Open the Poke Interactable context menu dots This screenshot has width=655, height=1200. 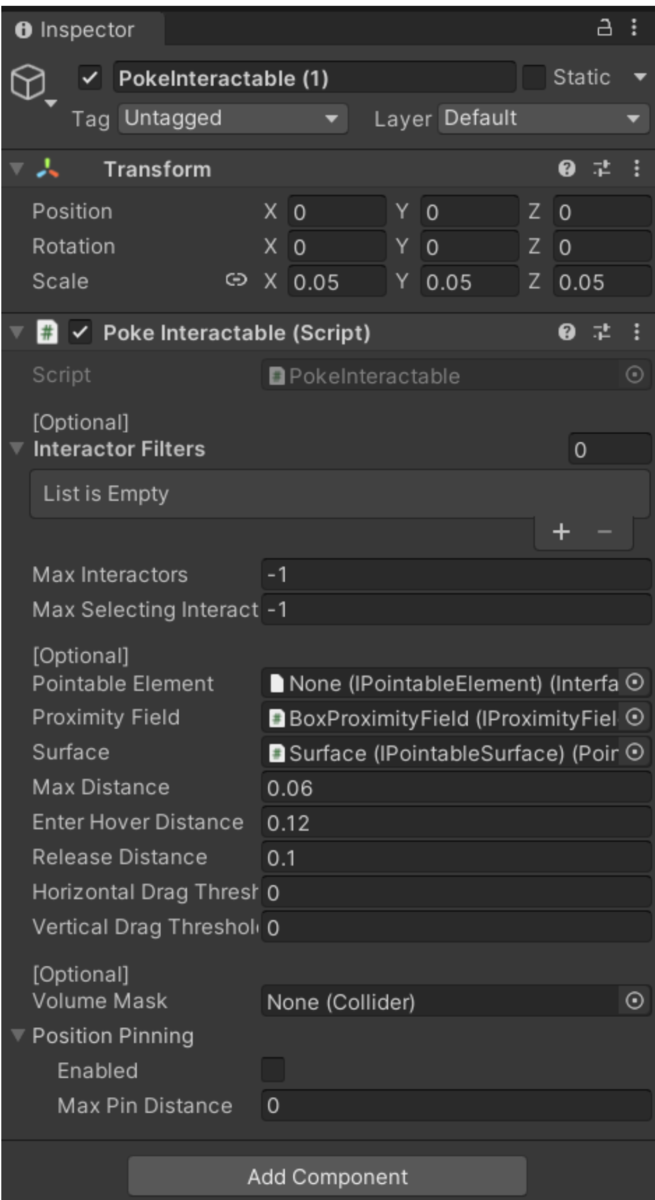click(x=635, y=333)
